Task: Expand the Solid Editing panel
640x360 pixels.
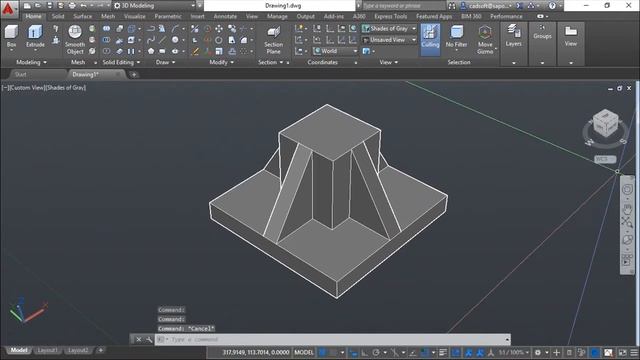Action: point(121,62)
